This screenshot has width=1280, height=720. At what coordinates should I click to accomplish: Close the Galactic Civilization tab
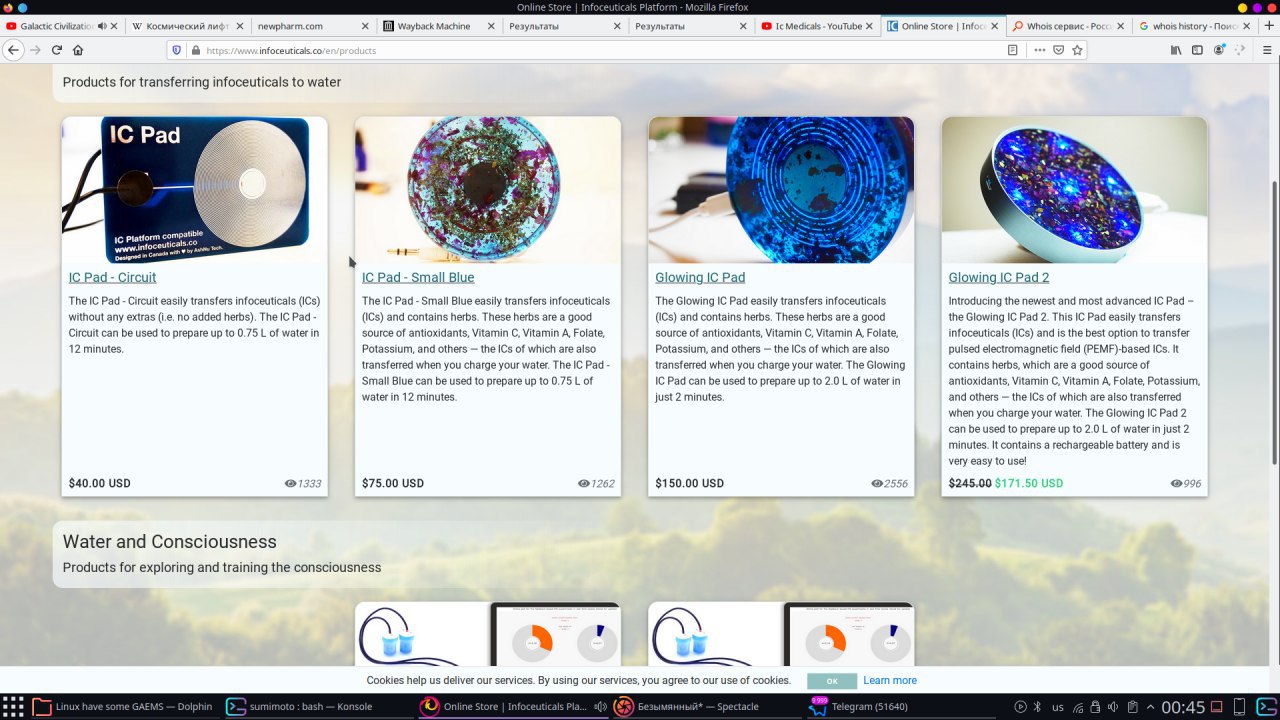pos(115,26)
